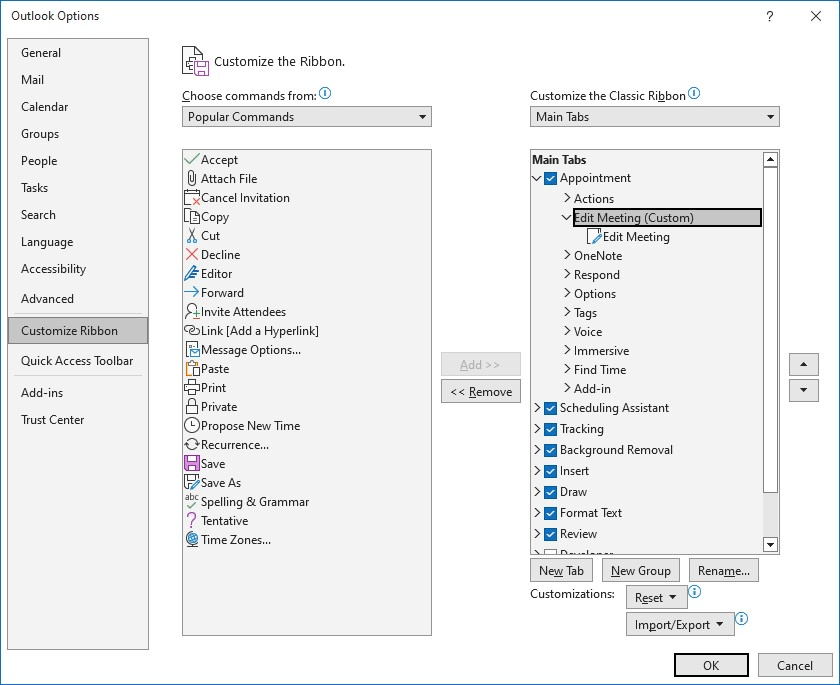
Task: Switch to the Calendar options page
Action: point(44,107)
